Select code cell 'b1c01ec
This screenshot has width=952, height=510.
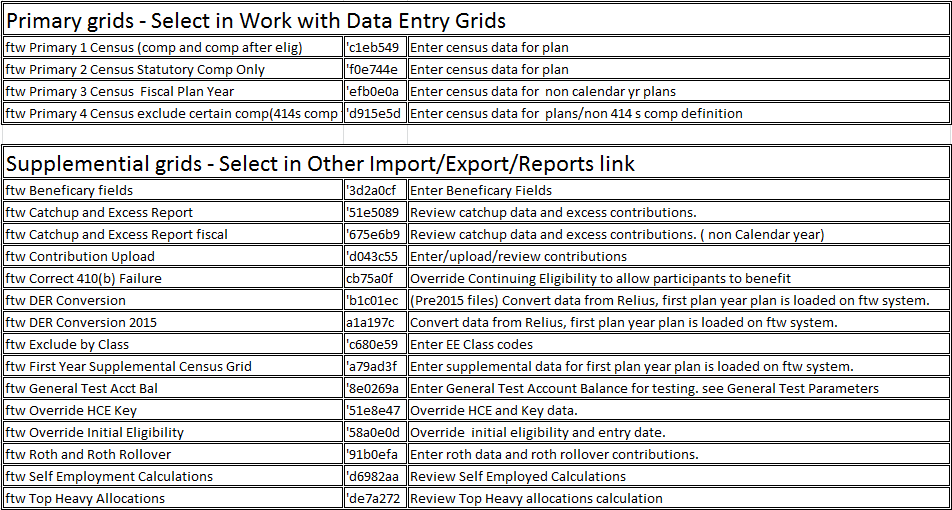(x=375, y=300)
